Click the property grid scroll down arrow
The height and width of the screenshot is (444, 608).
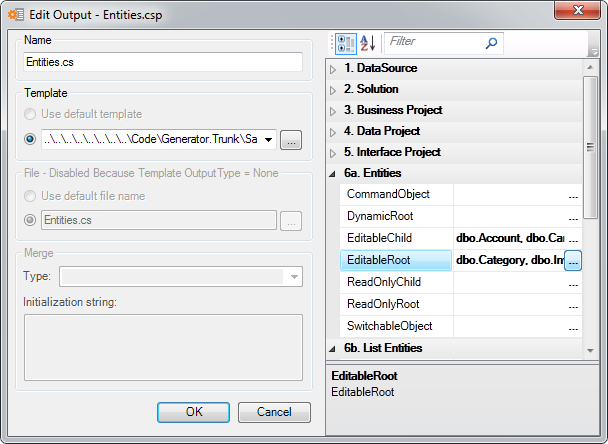(x=590, y=351)
